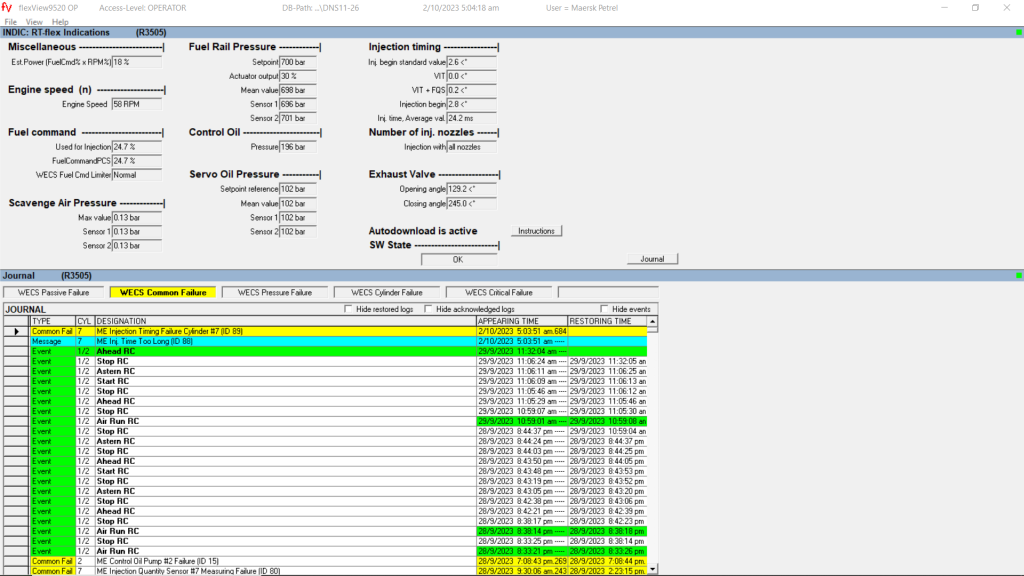
Task: Switch to WECS Passive Failure tab
Action: pos(53,292)
